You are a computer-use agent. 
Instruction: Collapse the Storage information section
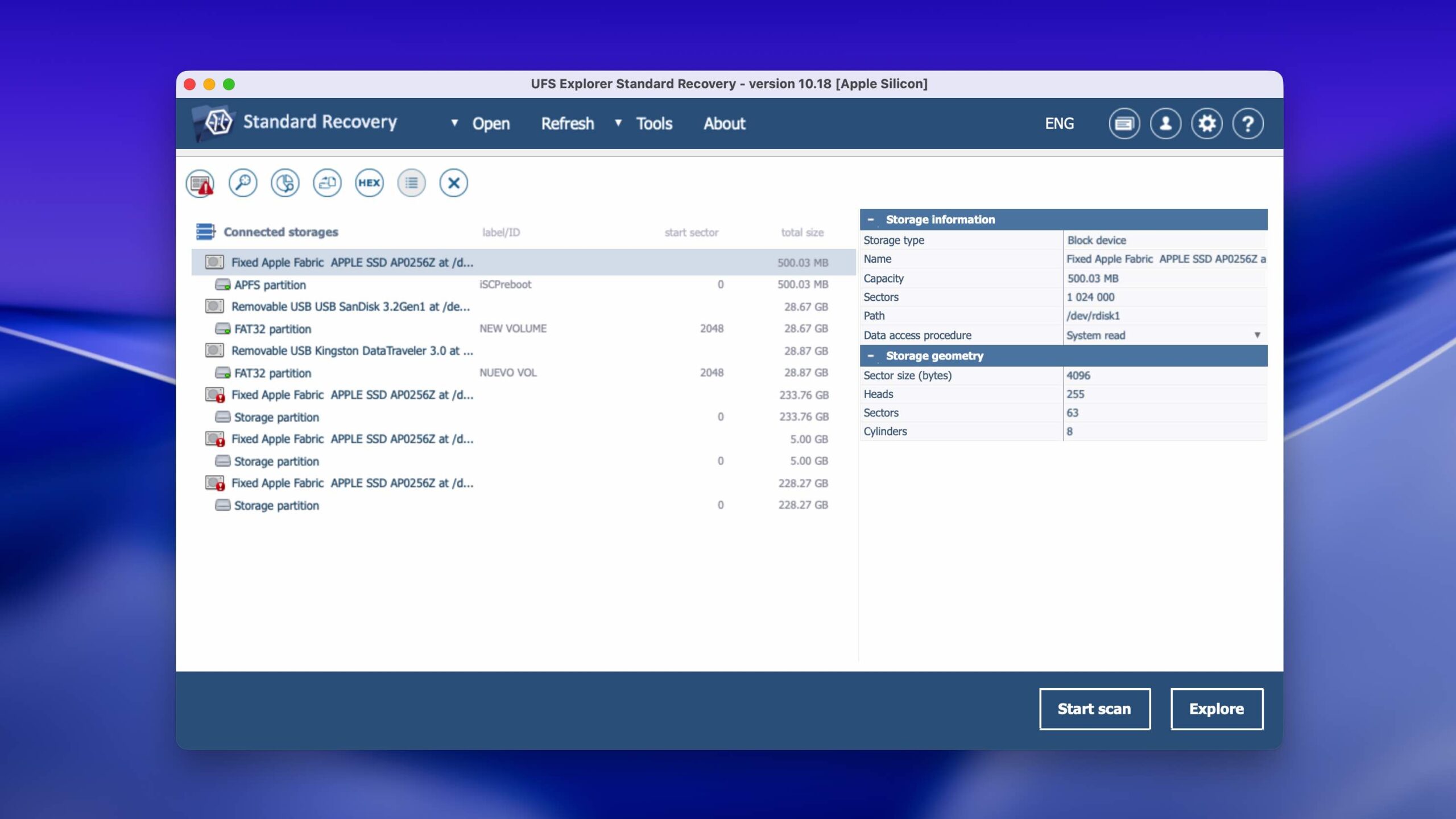(x=871, y=220)
